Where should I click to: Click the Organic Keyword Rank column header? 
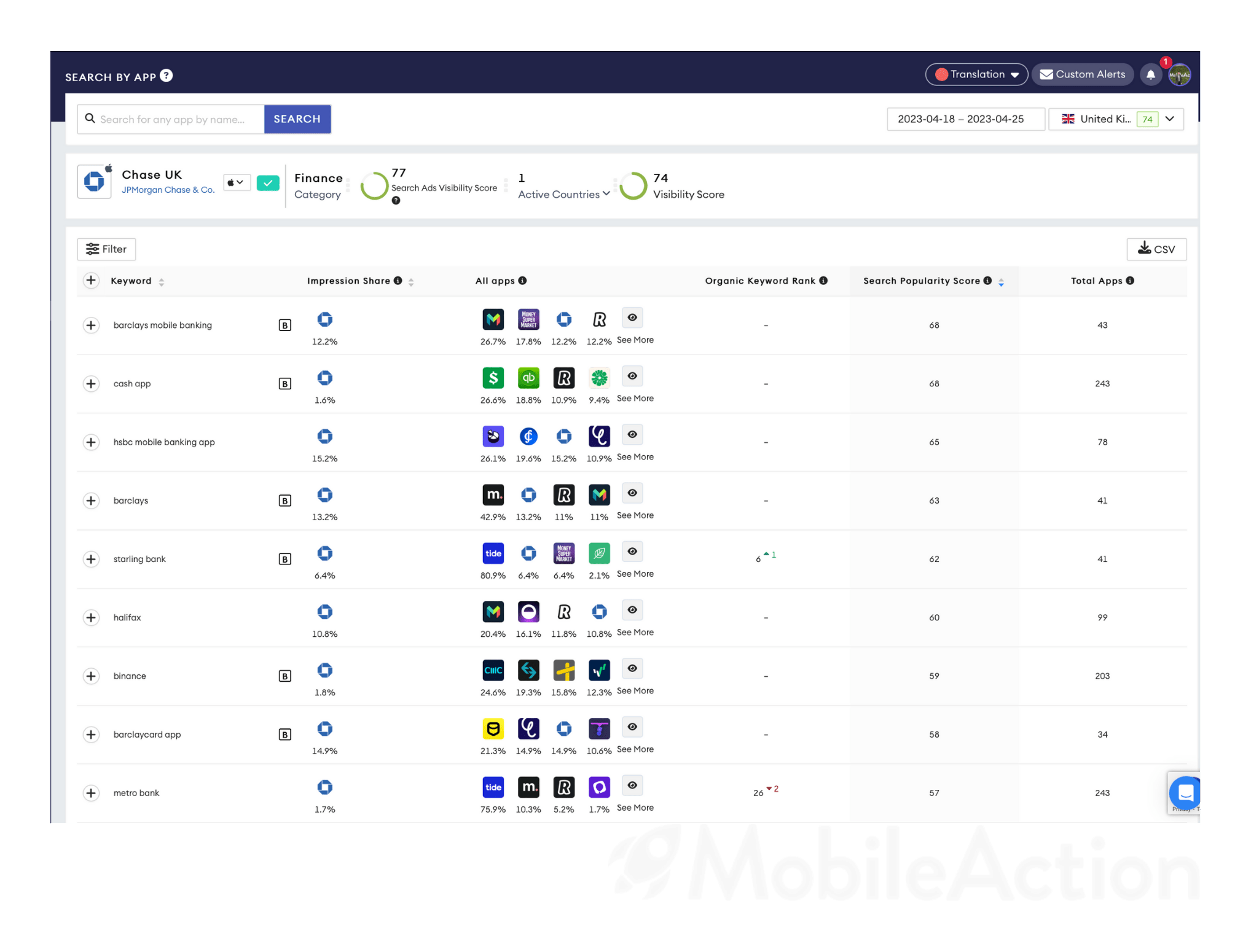[760, 281]
